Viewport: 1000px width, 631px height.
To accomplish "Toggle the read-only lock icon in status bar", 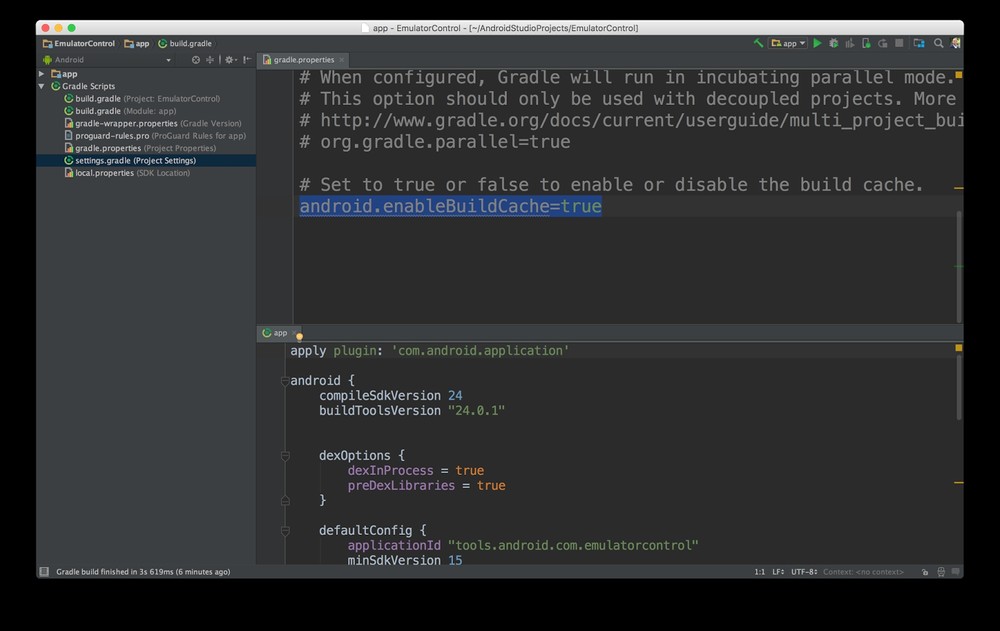I will point(923,572).
